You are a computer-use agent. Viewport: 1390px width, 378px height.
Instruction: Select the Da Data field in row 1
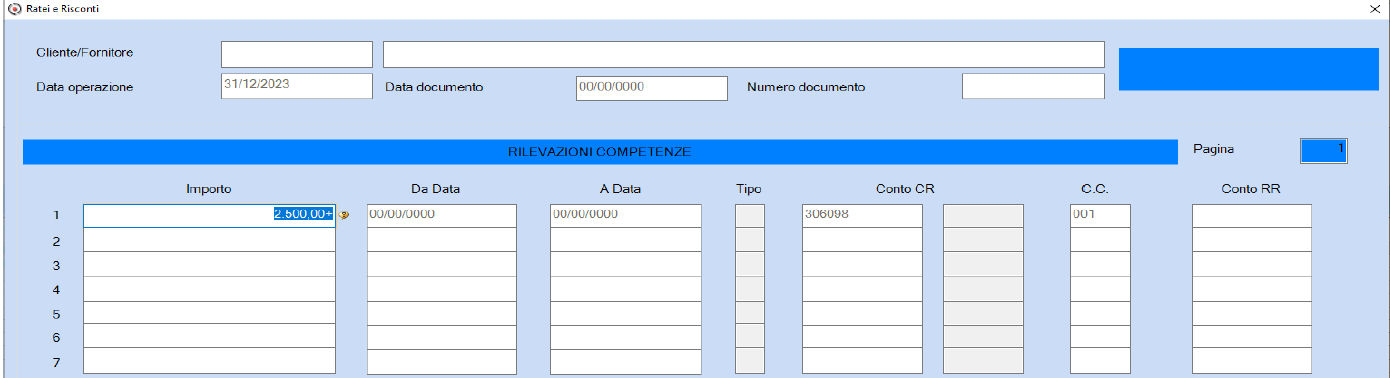442,216
